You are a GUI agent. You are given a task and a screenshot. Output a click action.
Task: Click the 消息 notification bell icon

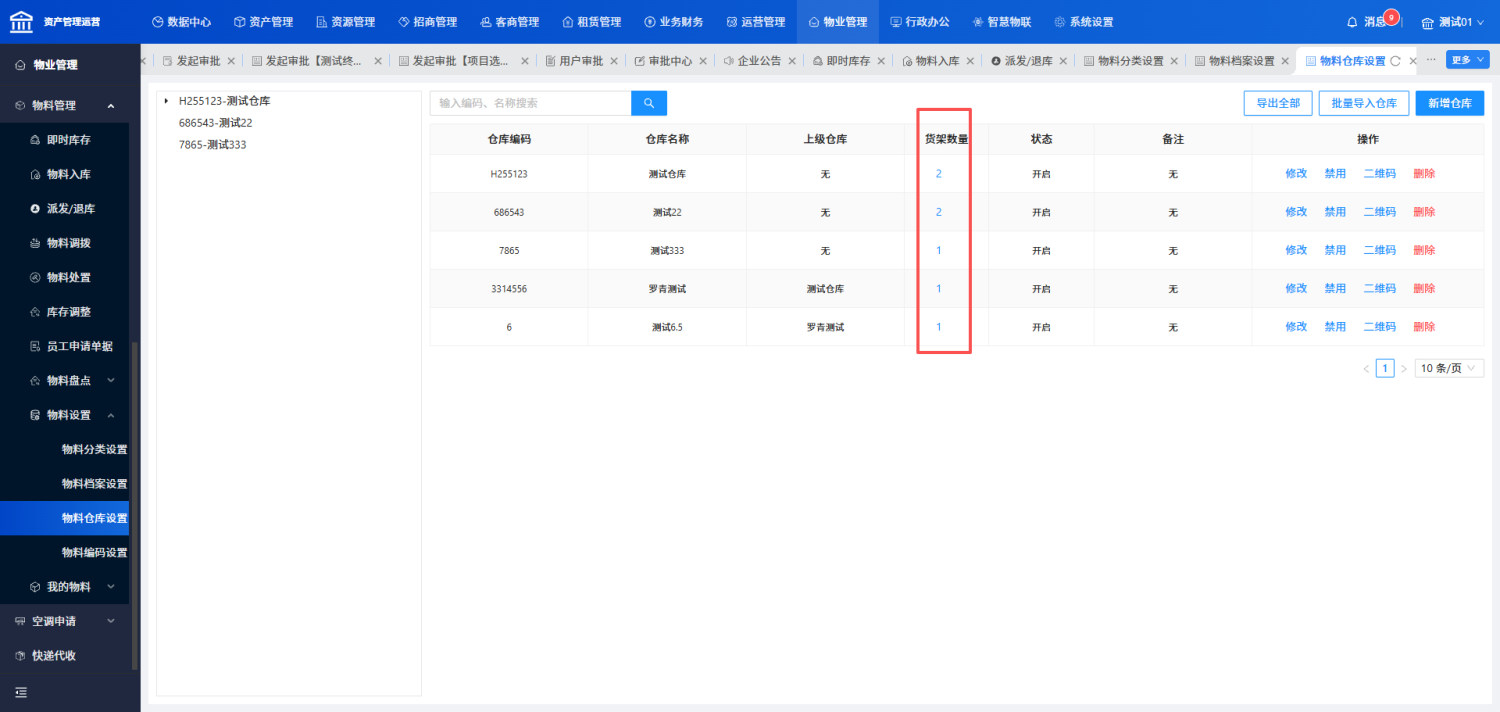click(1352, 22)
